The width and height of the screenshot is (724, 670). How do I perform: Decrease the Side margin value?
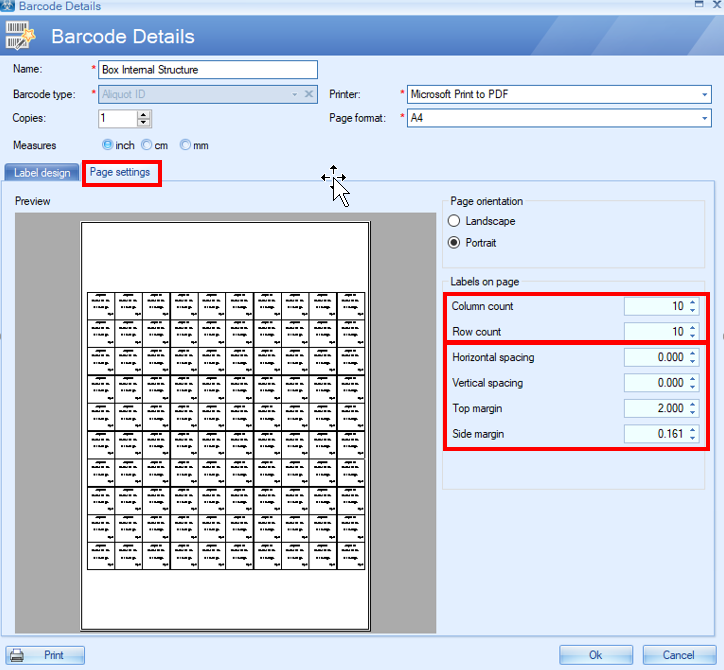[693, 437]
